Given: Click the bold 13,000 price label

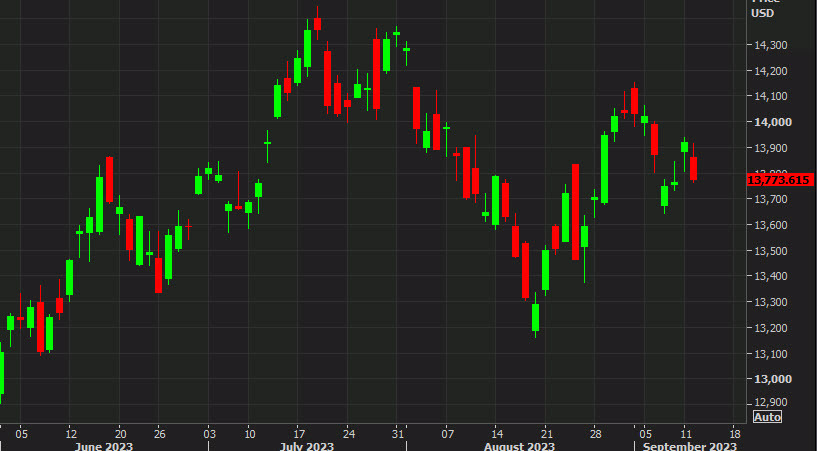Looking at the screenshot, I should [773, 379].
